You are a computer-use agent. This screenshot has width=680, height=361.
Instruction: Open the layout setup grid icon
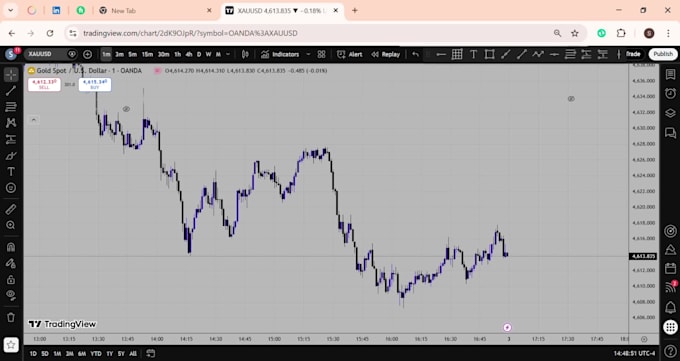pyautogui.click(x=321, y=54)
